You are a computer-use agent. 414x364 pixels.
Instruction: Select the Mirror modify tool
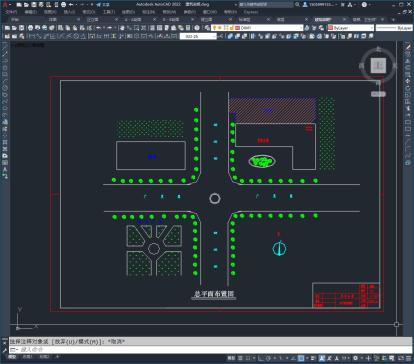[408, 61]
